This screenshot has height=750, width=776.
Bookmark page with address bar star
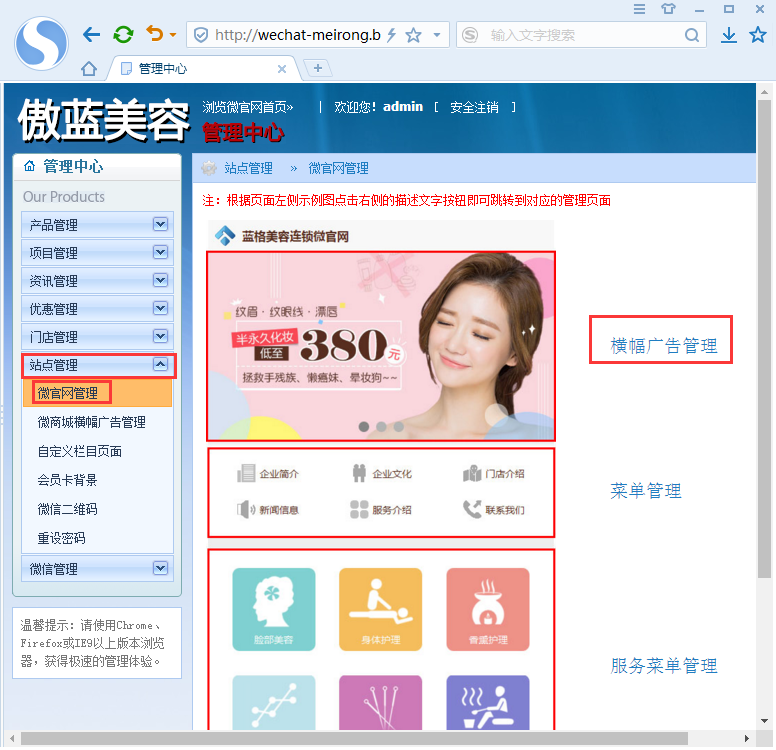(413, 35)
